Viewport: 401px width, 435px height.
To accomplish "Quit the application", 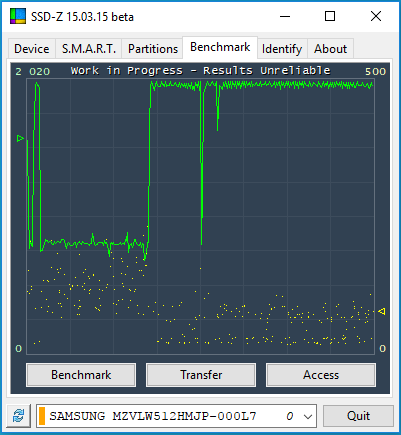I will point(358,416).
